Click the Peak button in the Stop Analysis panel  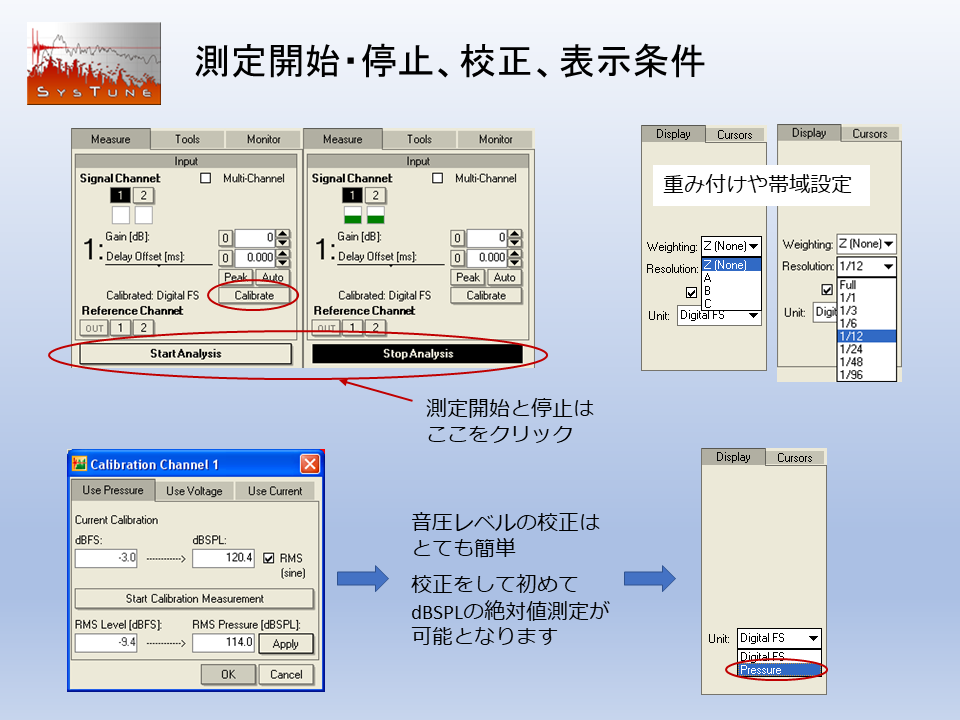point(468,277)
